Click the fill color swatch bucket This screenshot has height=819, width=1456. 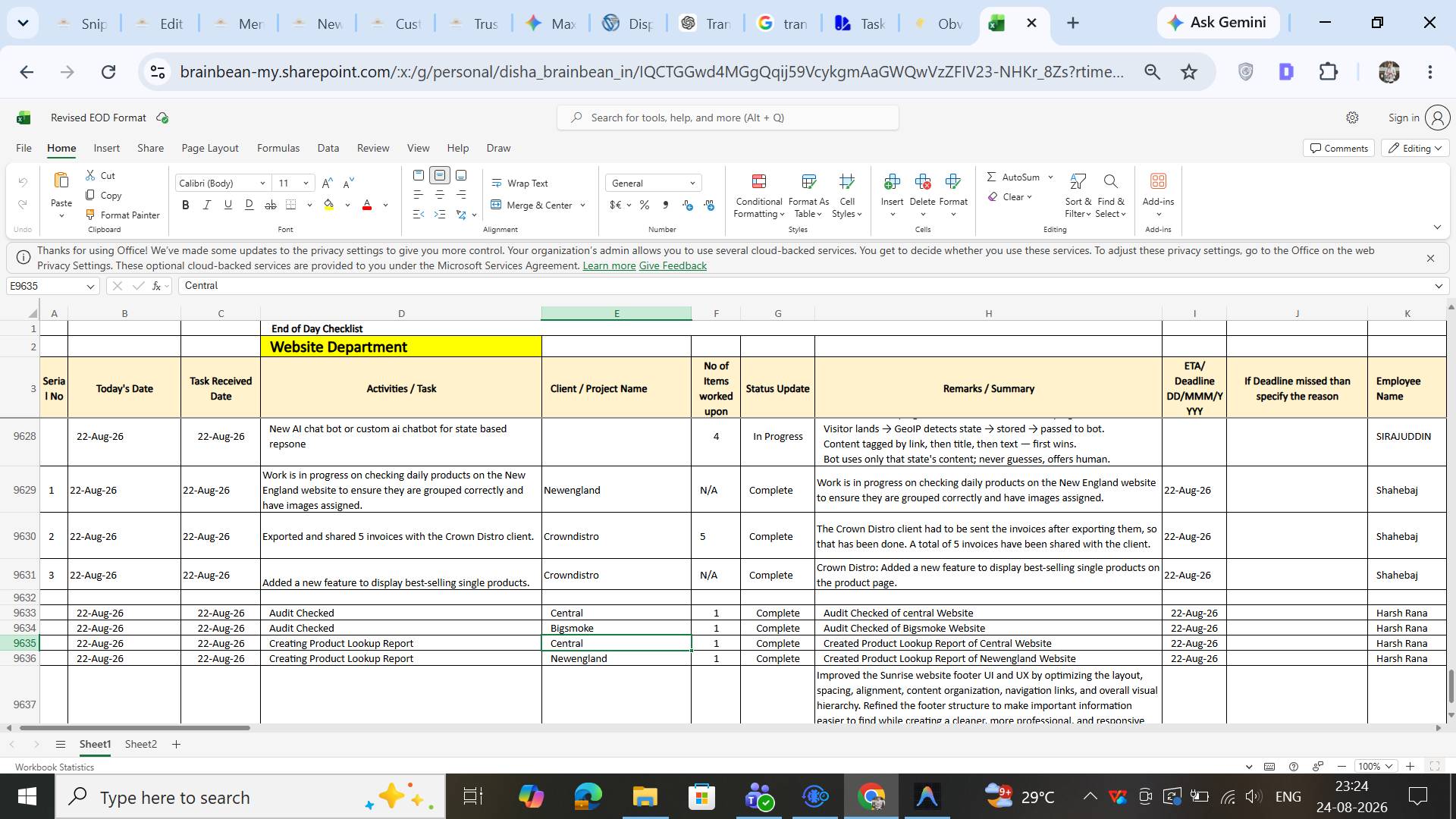coord(329,205)
